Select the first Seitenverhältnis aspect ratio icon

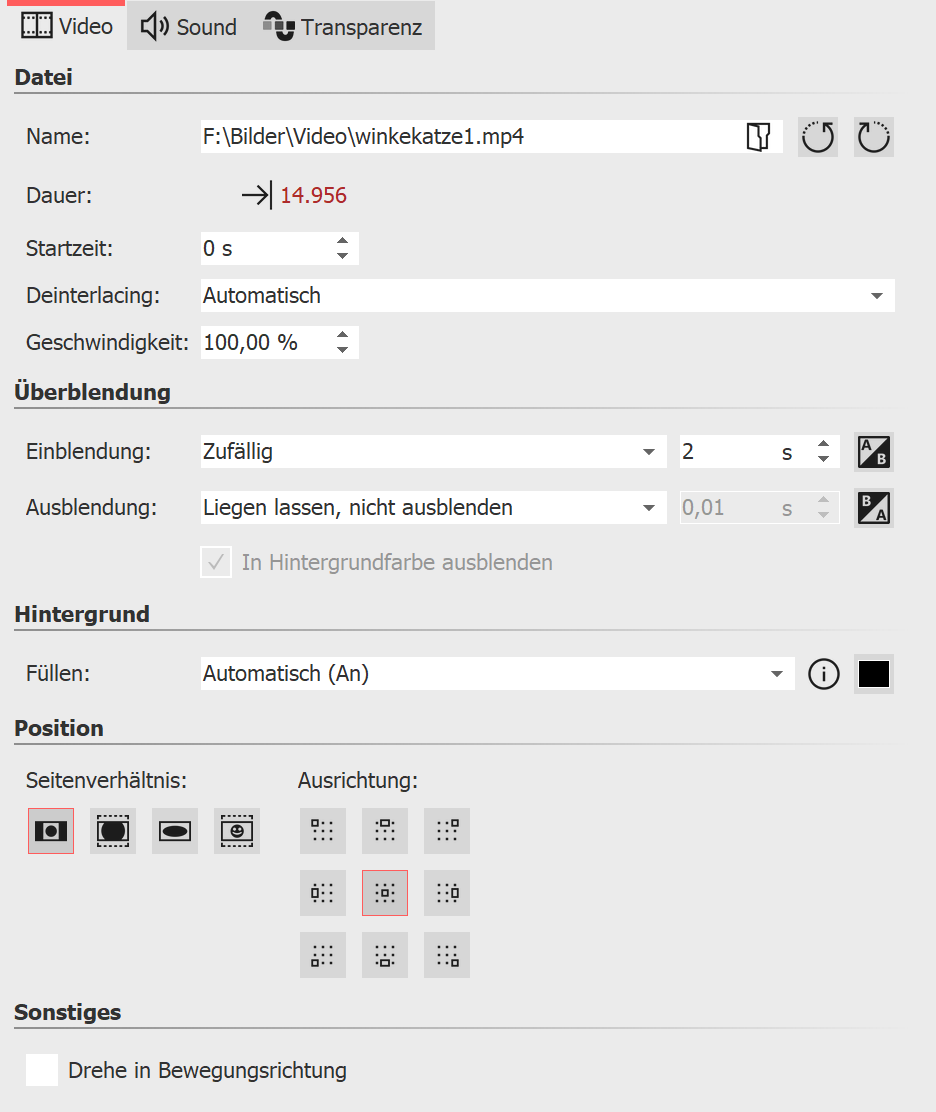51,831
